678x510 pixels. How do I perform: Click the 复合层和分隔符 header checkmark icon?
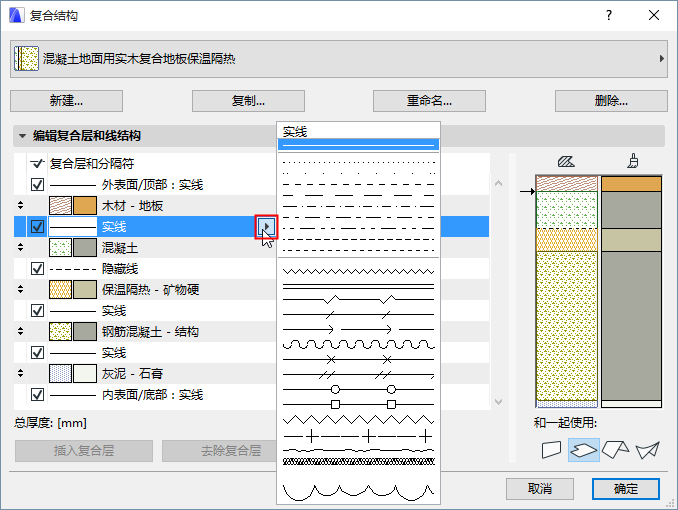pos(38,164)
